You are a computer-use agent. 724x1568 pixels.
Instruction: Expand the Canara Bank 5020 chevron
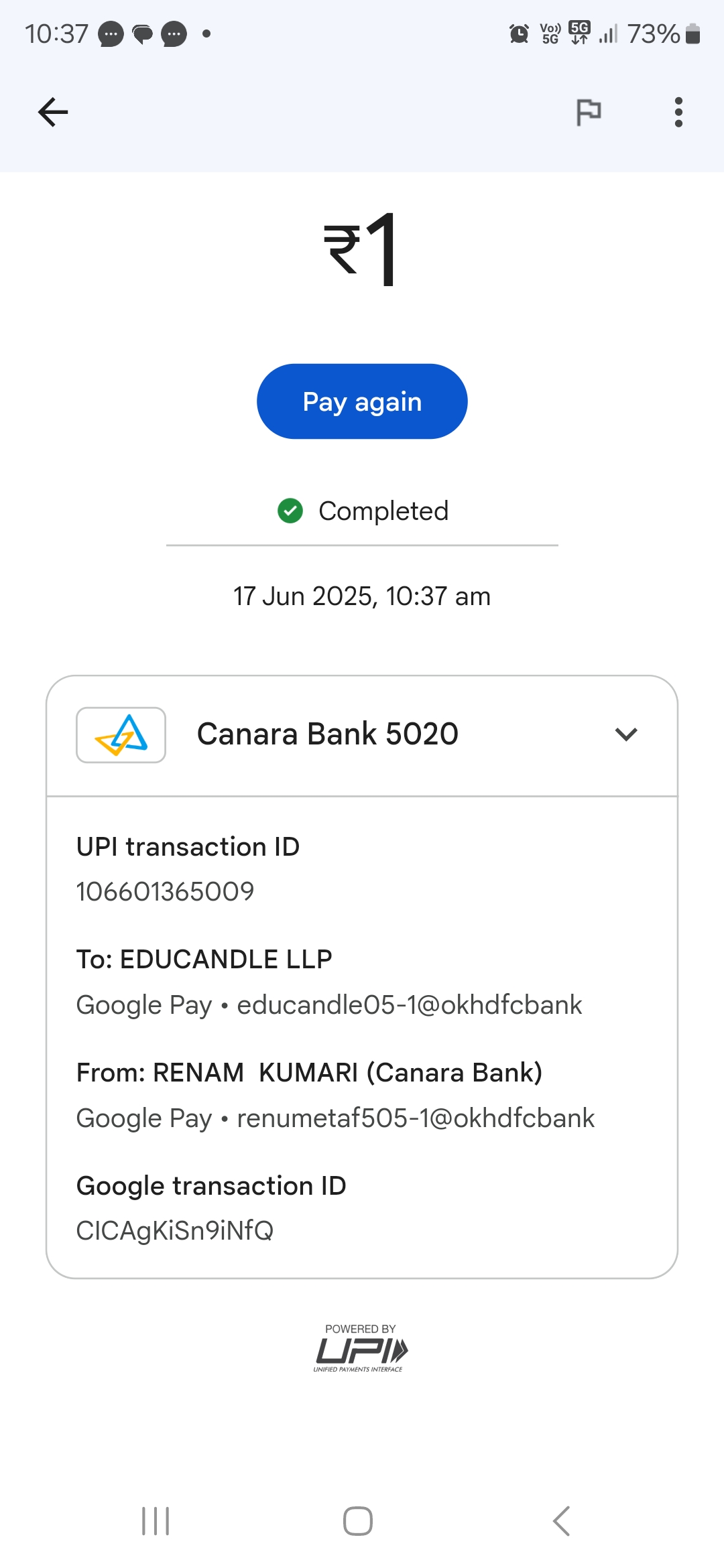coord(626,734)
